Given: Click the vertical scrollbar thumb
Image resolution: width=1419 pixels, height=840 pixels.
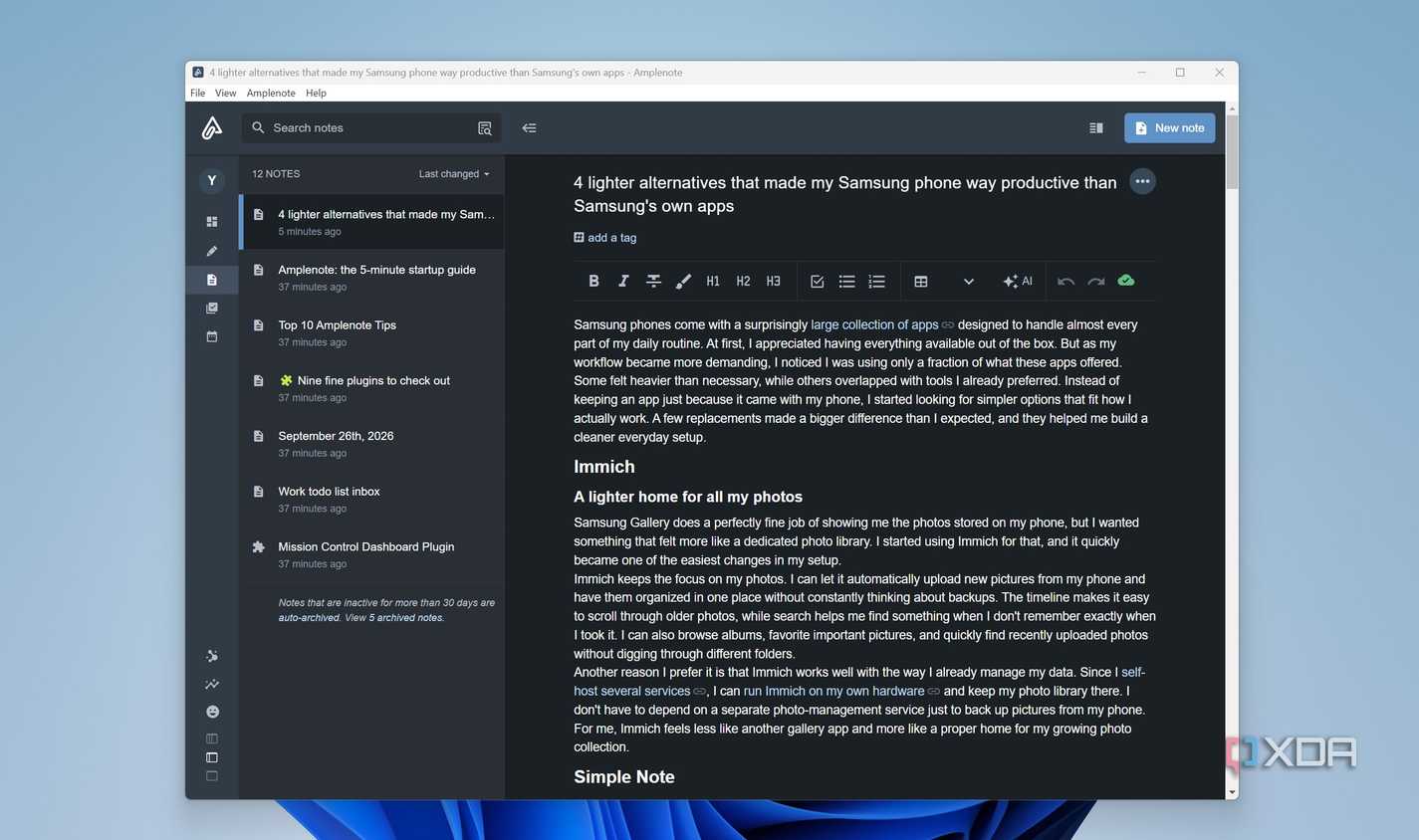Looking at the screenshot, I should tap(1232, 151).
